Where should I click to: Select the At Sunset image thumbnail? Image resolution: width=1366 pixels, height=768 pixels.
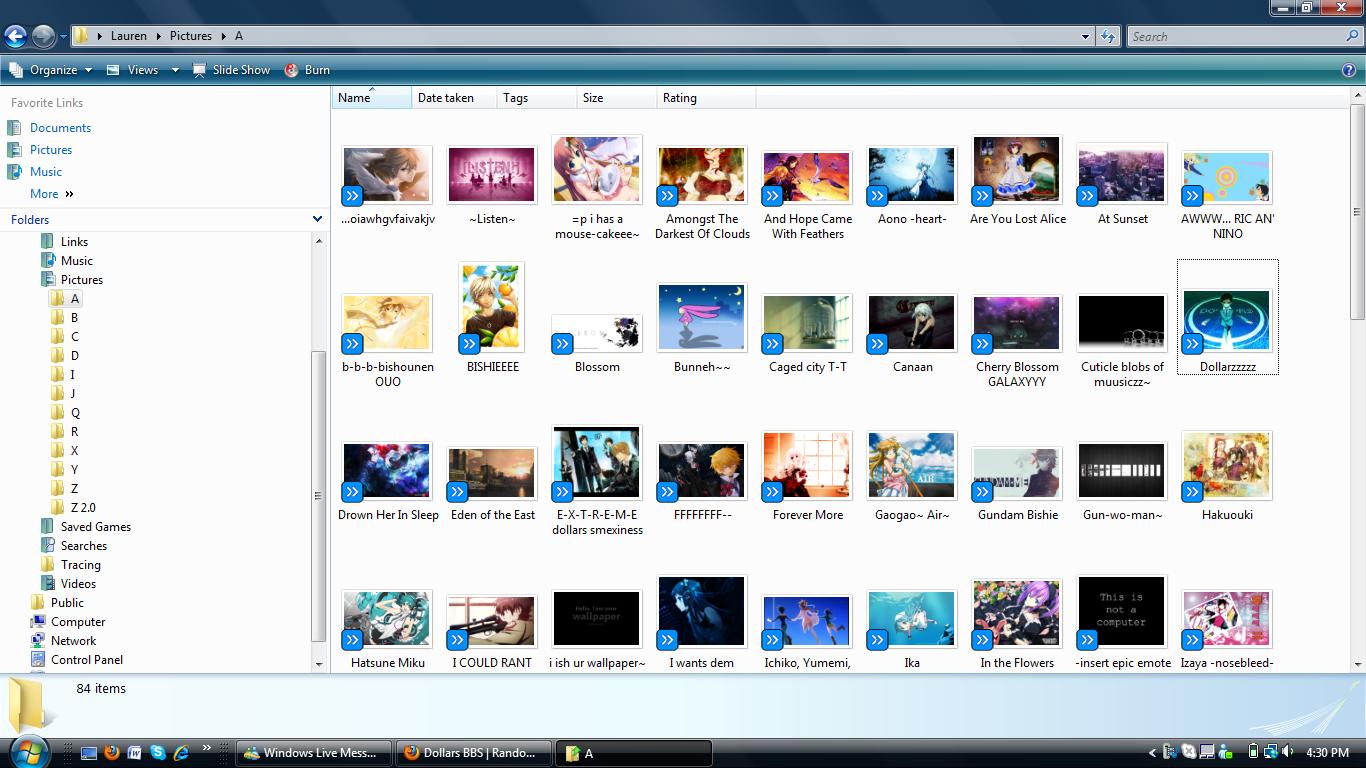point(1122,175)
